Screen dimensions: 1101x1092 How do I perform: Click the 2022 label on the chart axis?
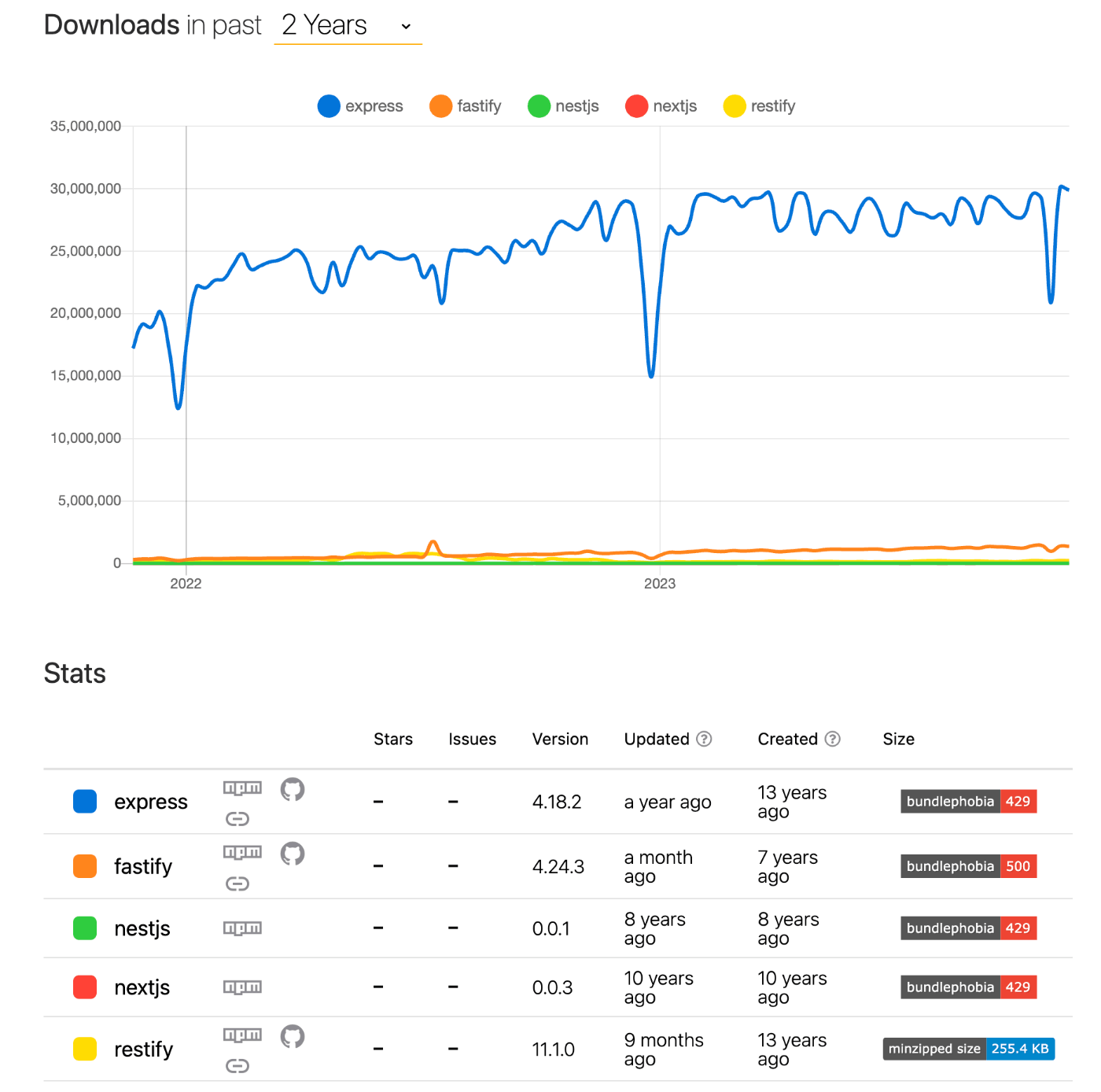(x=186, y=584)
